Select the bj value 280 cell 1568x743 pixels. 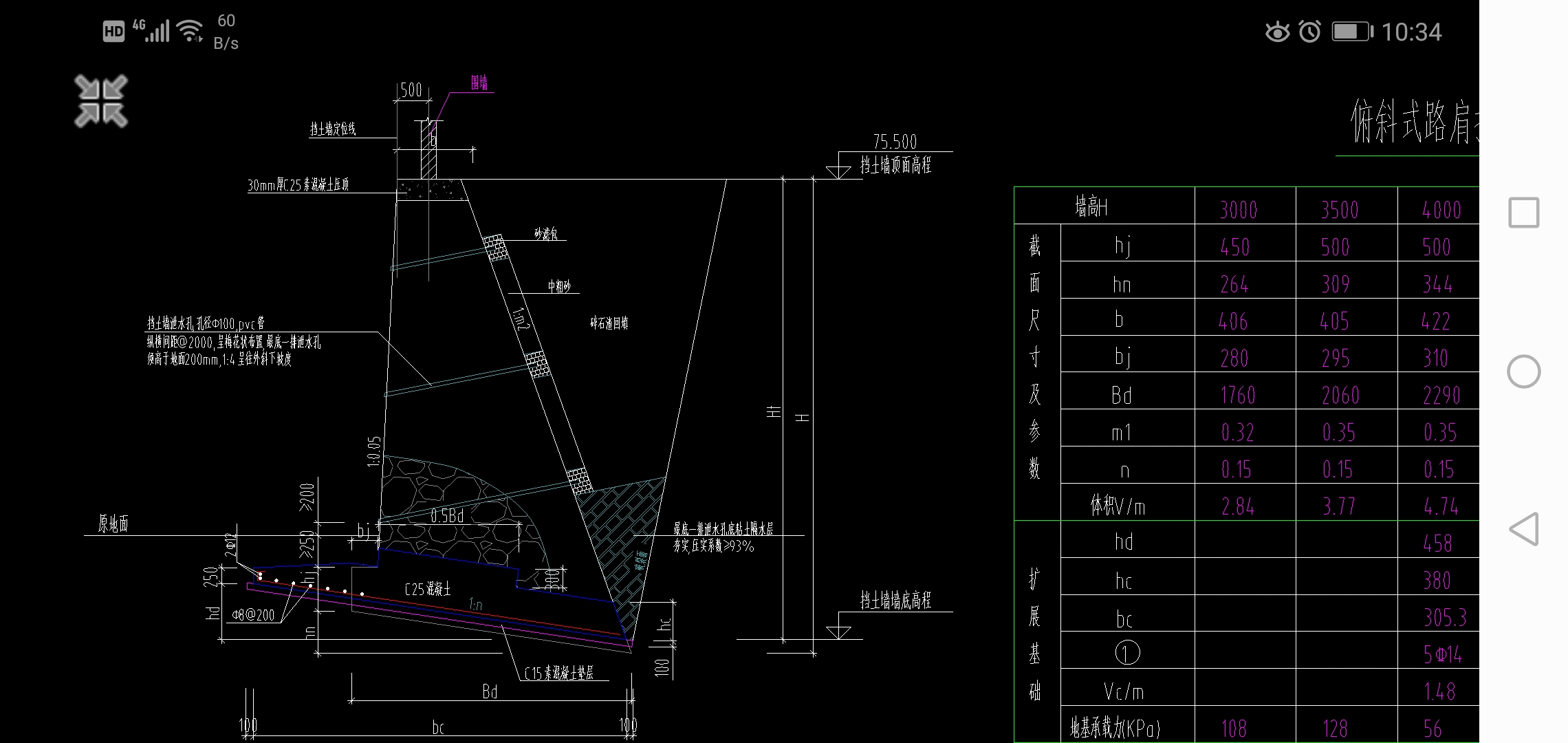point(1245,354)
